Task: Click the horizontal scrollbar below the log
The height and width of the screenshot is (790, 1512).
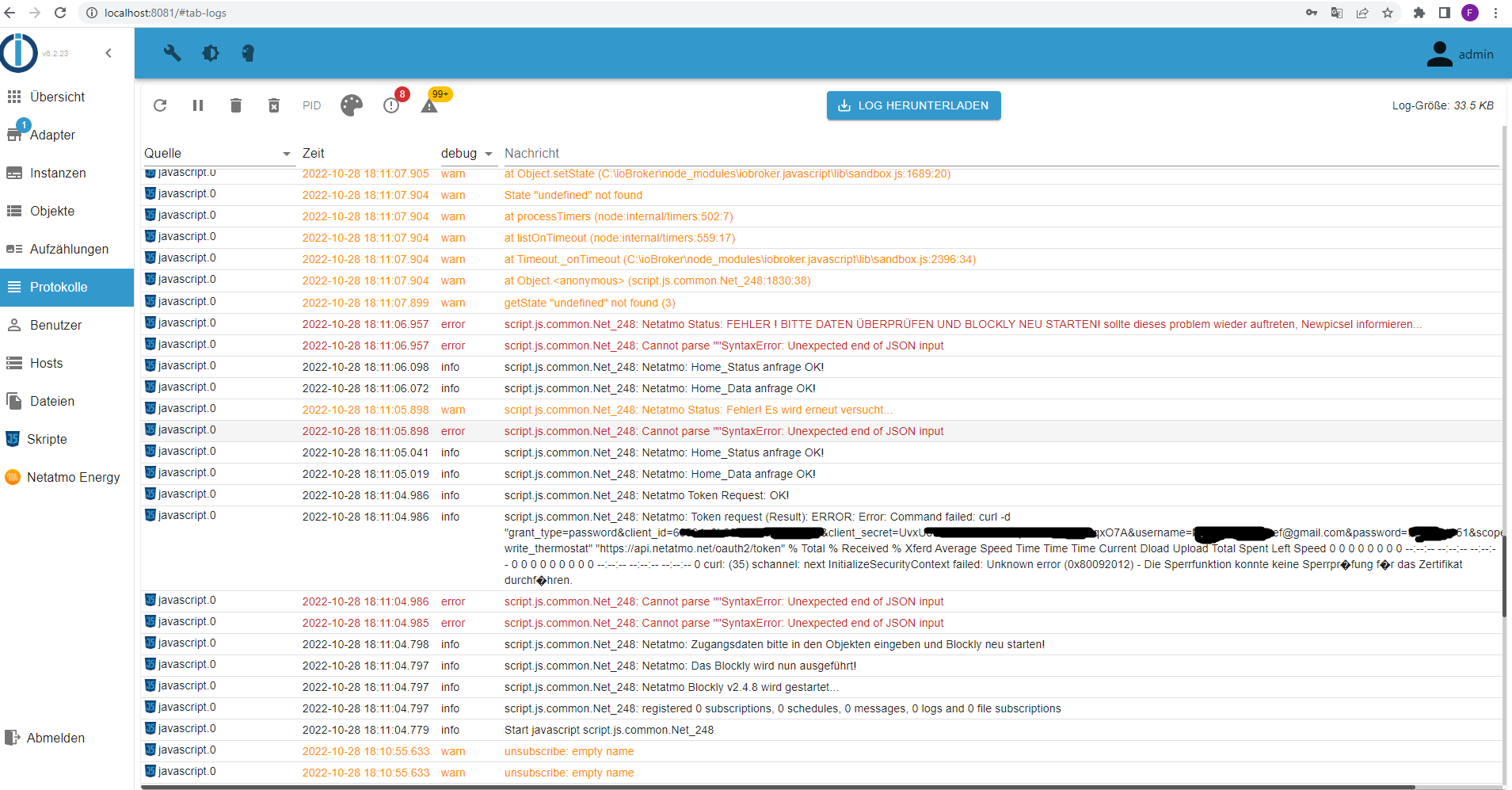Action: [x=778, y=787]
